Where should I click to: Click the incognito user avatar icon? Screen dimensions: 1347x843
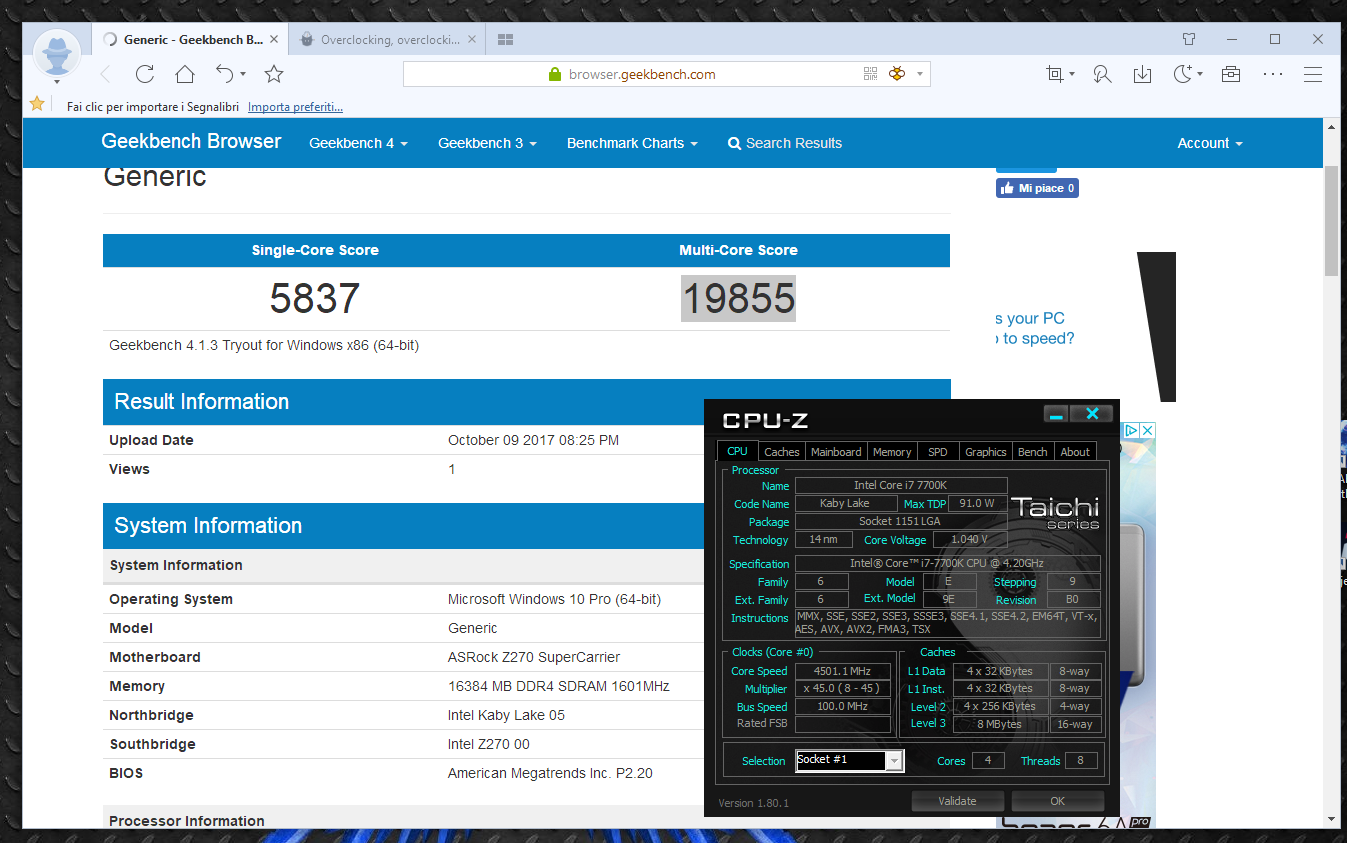[x=57, y=52]
